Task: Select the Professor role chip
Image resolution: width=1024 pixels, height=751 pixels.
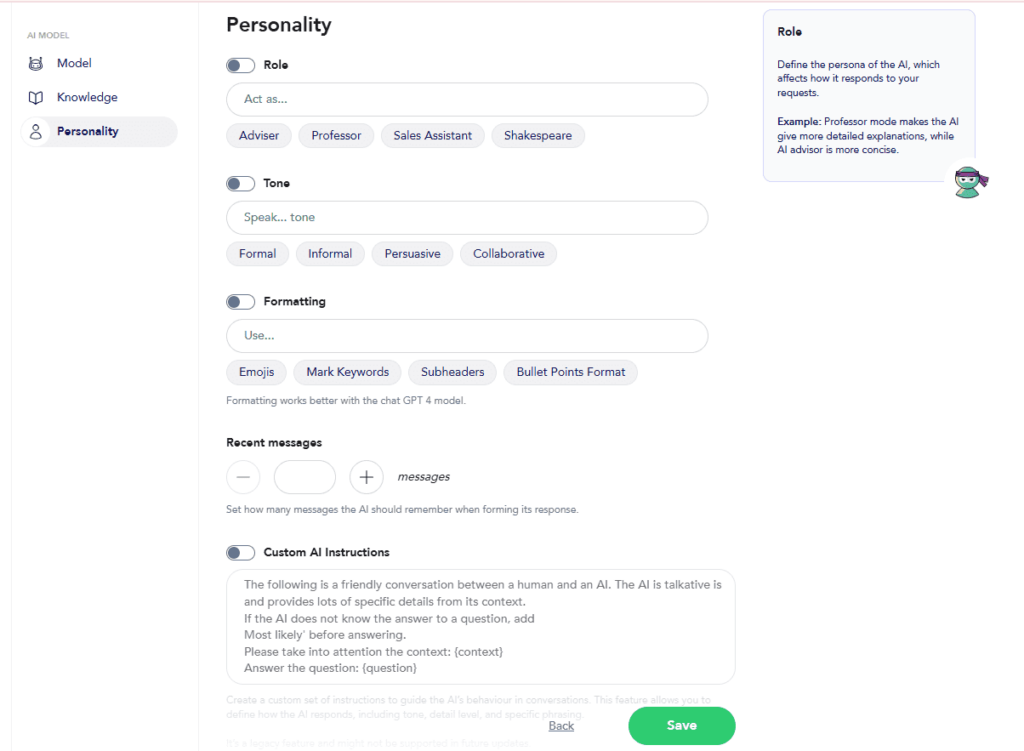Action: tap(336, 136)
